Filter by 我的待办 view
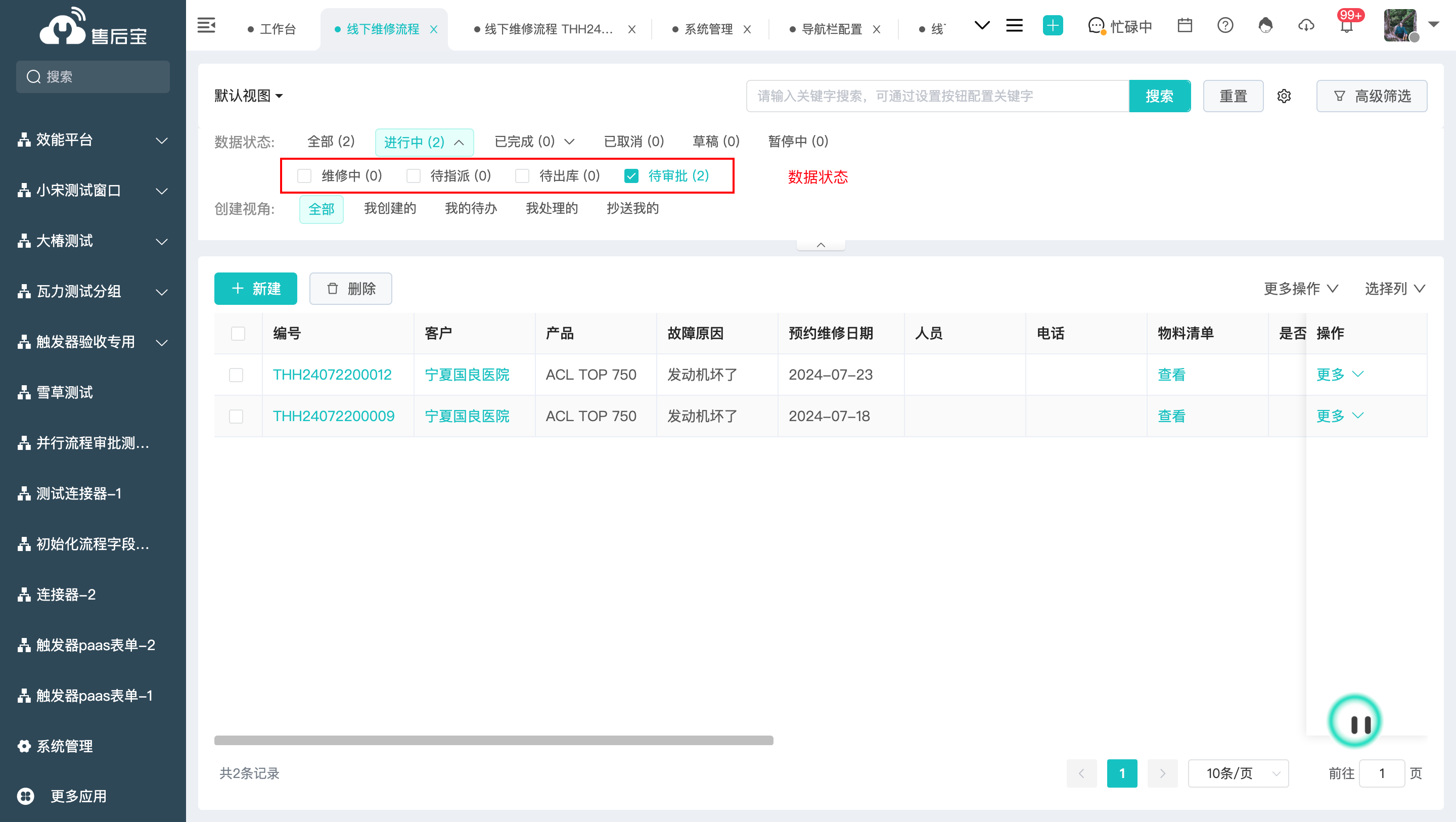Screen dimensions: 1456x822 471,209
